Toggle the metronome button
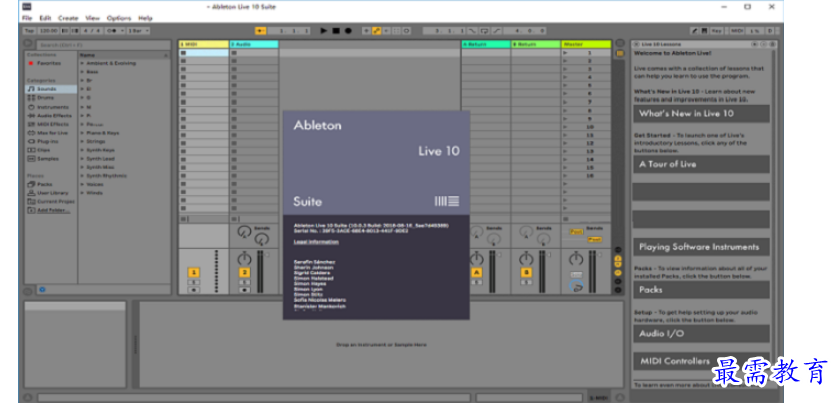This screenshot has width=836, height=403. click(x=115, y=31)
